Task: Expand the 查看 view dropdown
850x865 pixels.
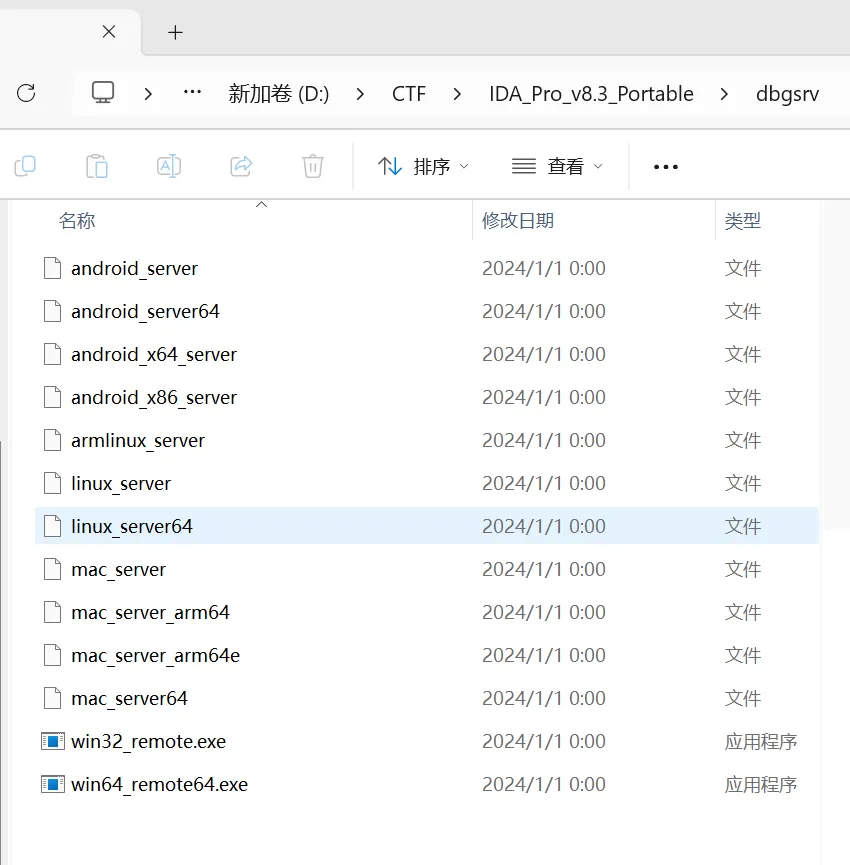Action: [557, 167]
